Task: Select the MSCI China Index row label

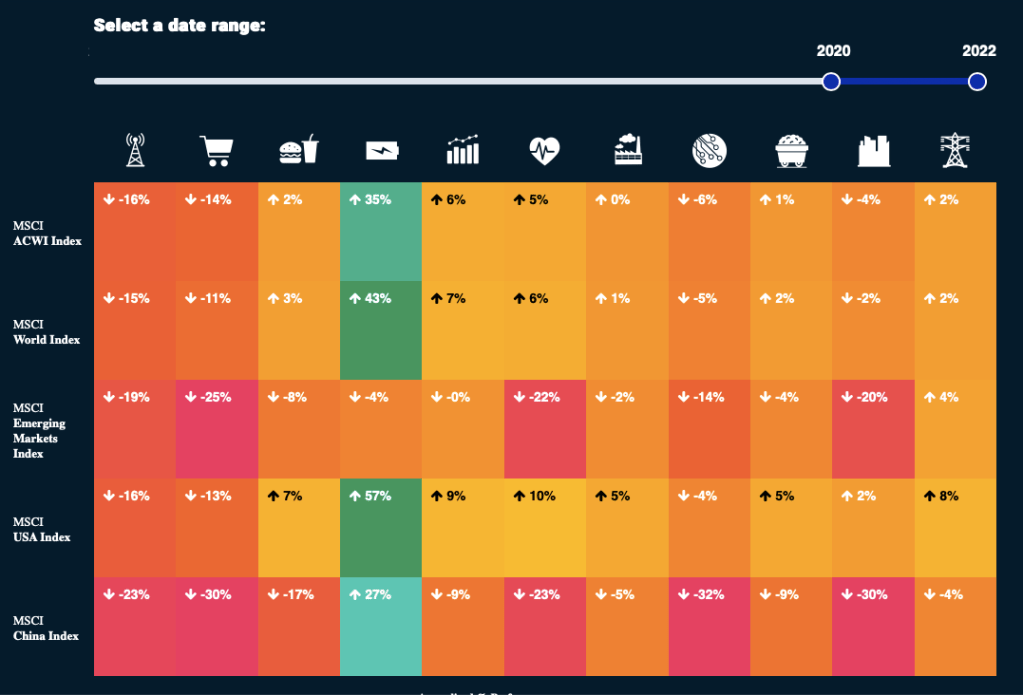Action: click(x=49, y=628)
